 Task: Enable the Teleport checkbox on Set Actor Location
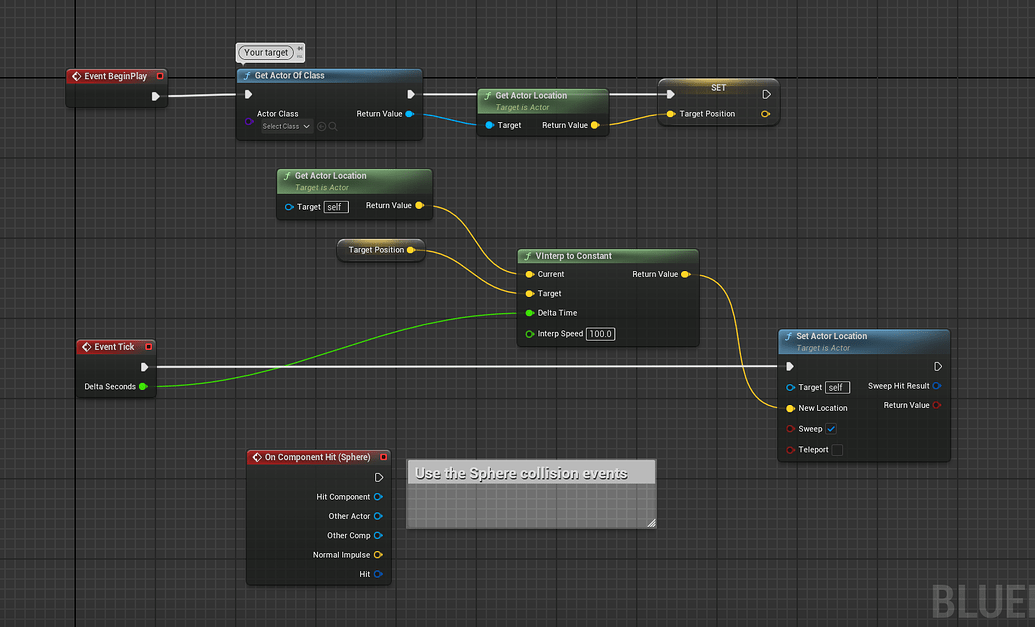click(x=837, y=449)
